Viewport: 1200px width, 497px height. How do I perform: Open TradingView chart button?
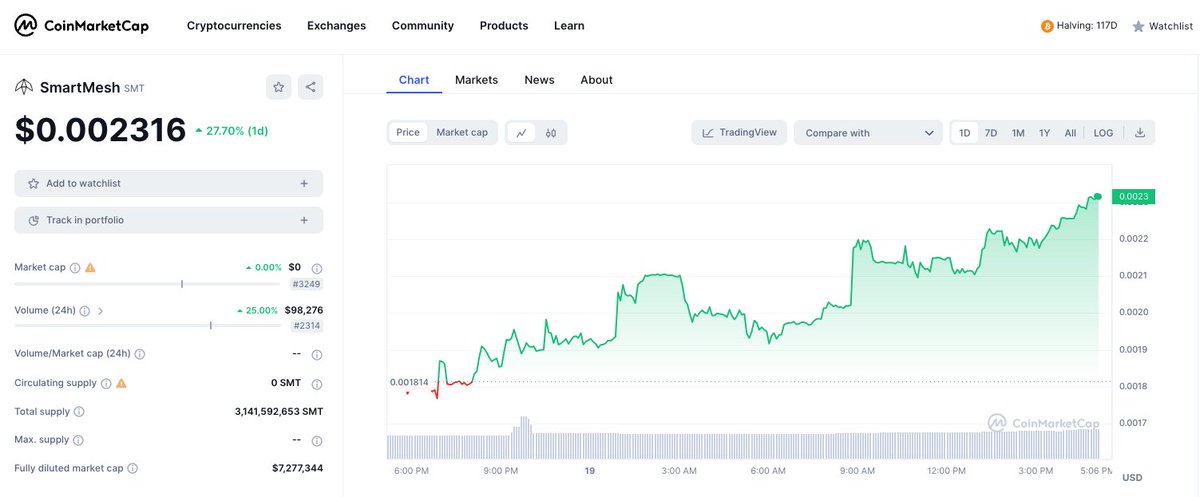[739, 133]
